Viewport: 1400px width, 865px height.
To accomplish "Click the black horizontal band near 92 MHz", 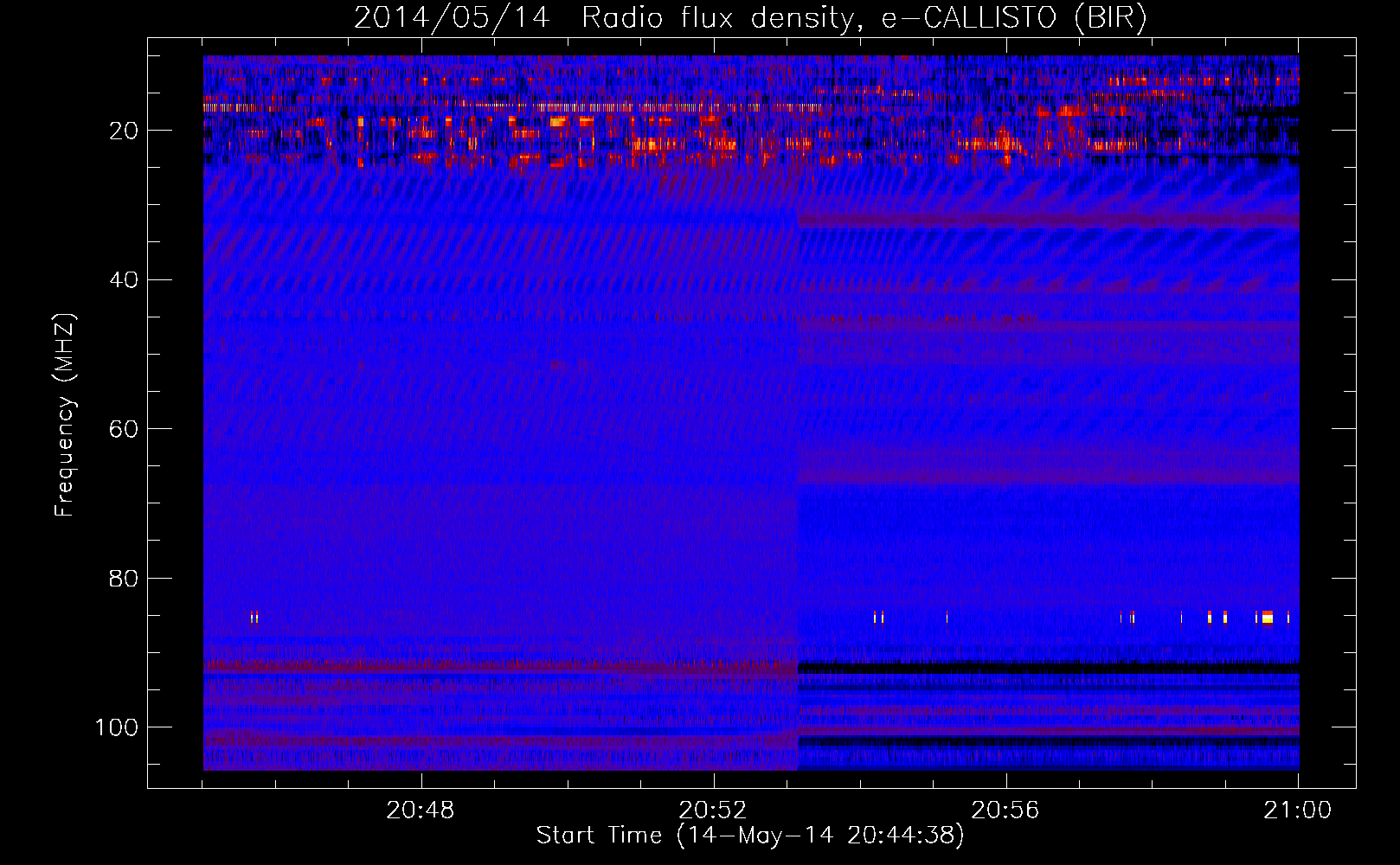I will point(1048,669).
